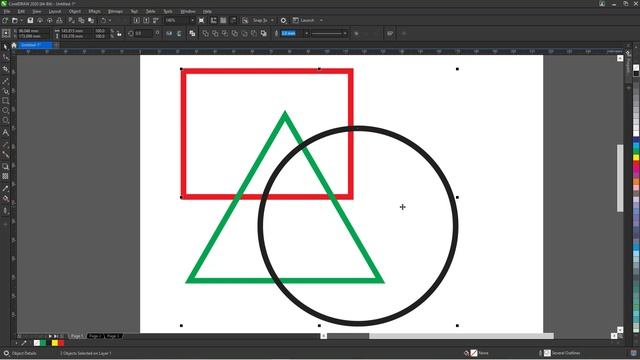Screen dimensions: 640x360
Task: Click the Import icon
Action: (x=136, y=20)
